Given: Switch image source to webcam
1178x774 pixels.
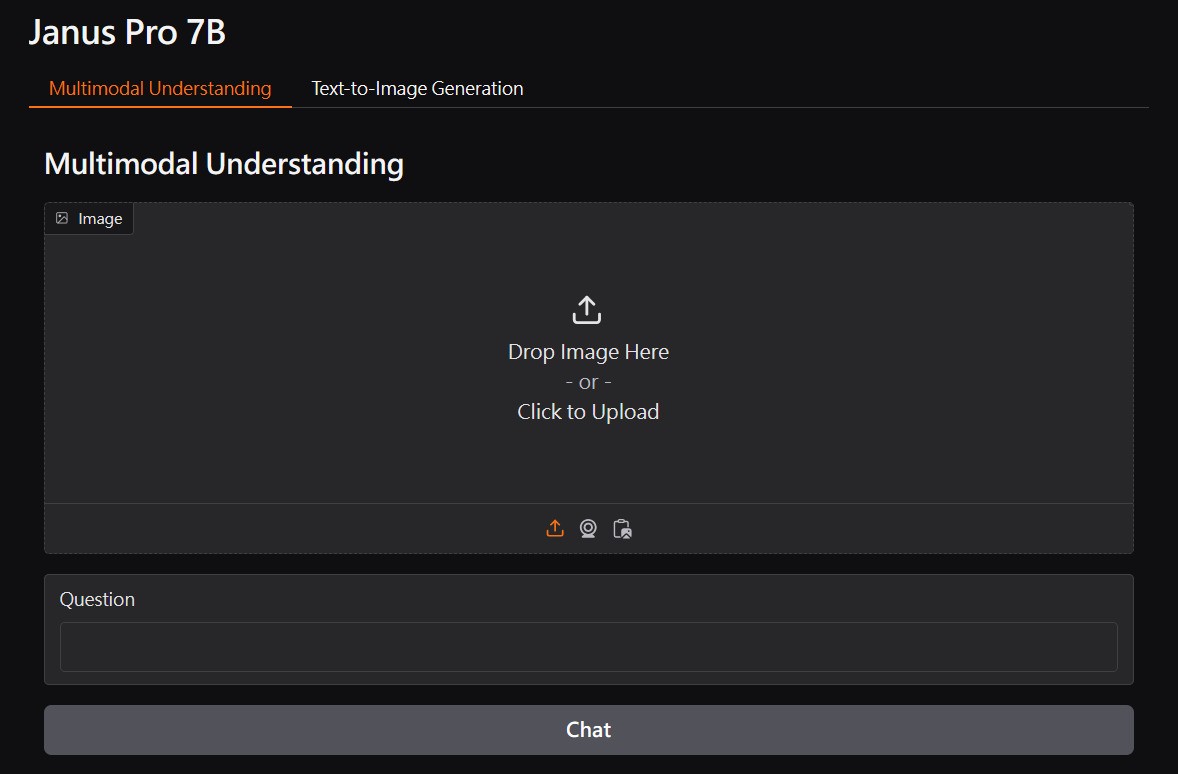Looking at the screenshot, I should pos(588,529).
